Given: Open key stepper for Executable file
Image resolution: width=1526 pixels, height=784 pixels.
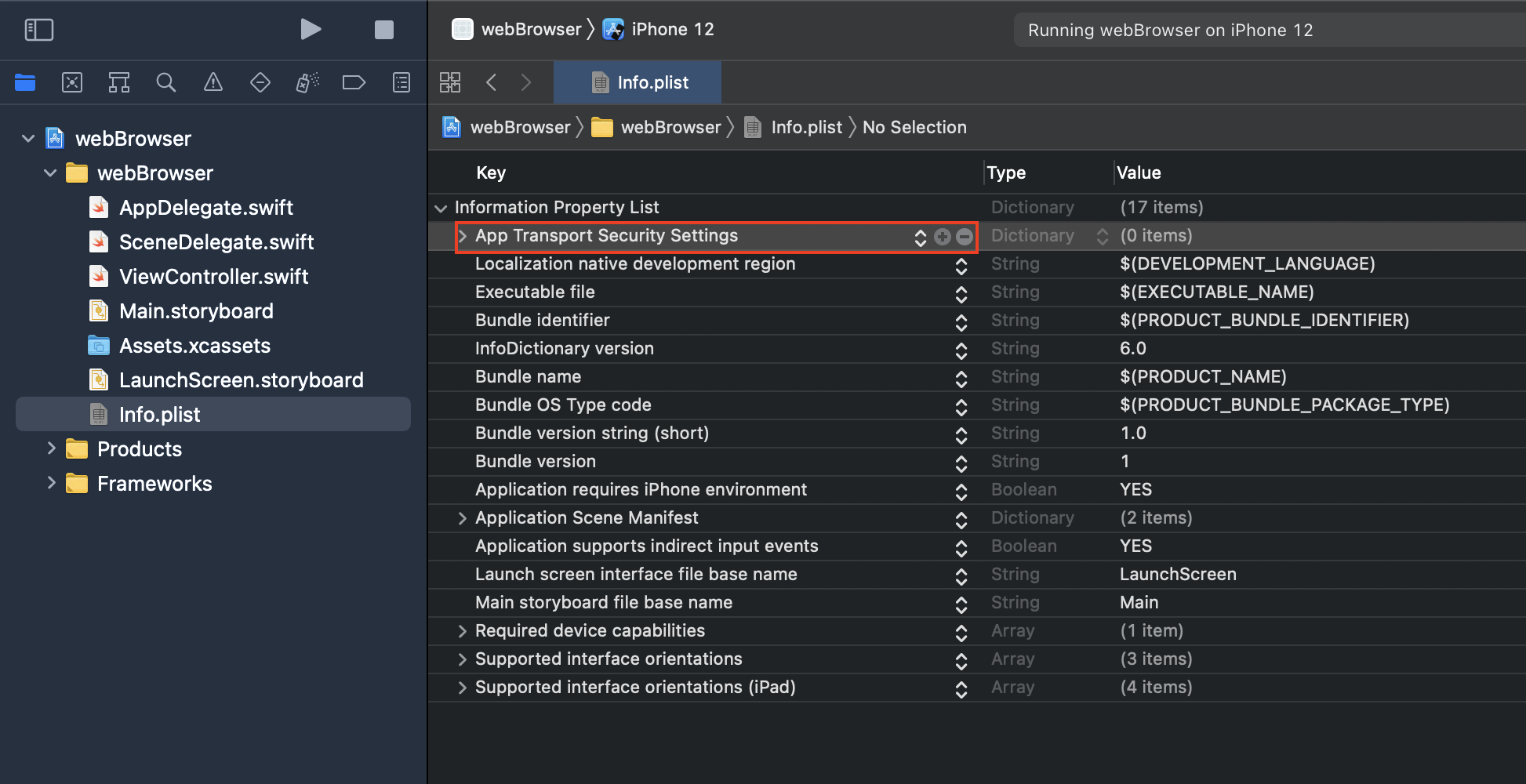Looking at the screenshot, I should (x=961, y=294).
